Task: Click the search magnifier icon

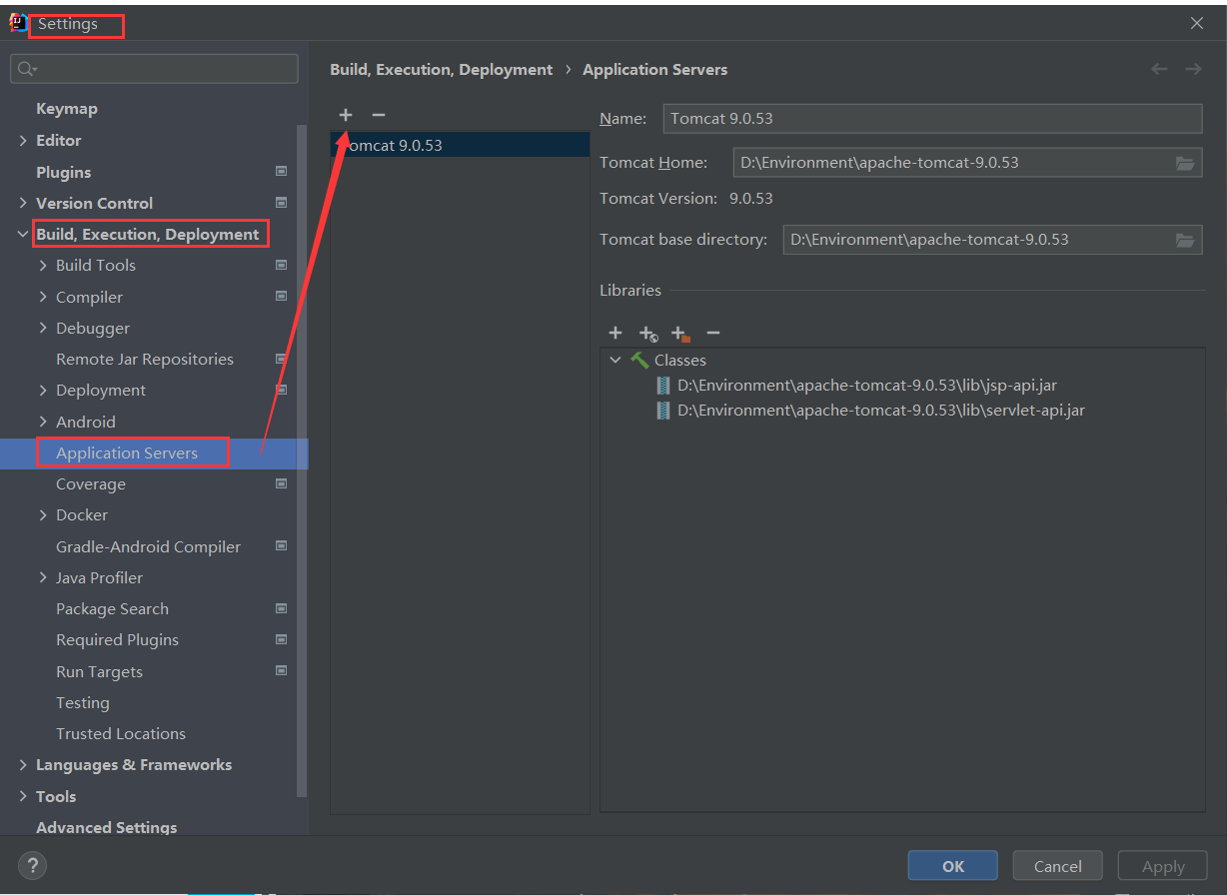Action: point(26,69)
